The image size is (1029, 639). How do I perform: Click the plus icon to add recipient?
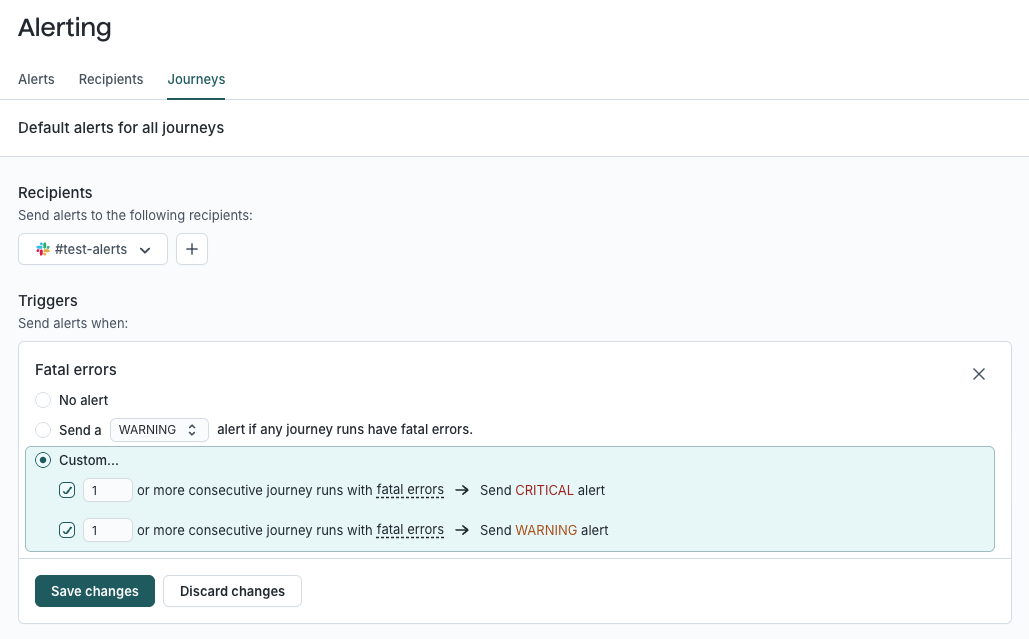click(192, 249)
